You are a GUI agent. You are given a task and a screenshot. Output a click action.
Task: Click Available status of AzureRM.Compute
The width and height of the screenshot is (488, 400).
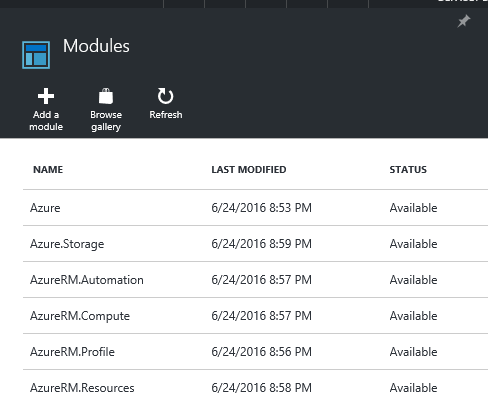[413, 316]
